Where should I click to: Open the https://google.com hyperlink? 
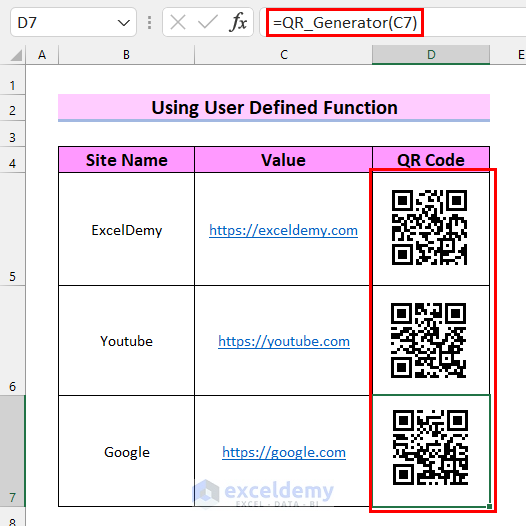pos(284,453)
